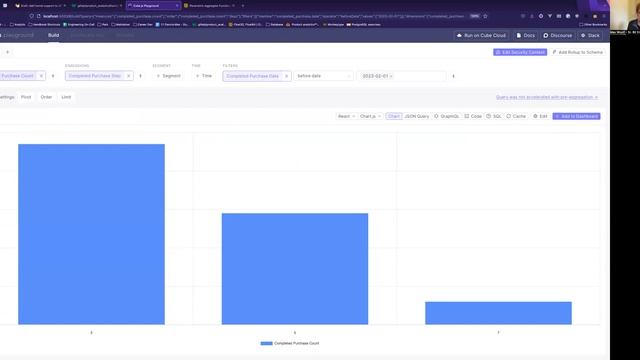The height and width of the screenshot is (360, 640).
Task: Open a new browser tab with plus
Action: [243, 6]
